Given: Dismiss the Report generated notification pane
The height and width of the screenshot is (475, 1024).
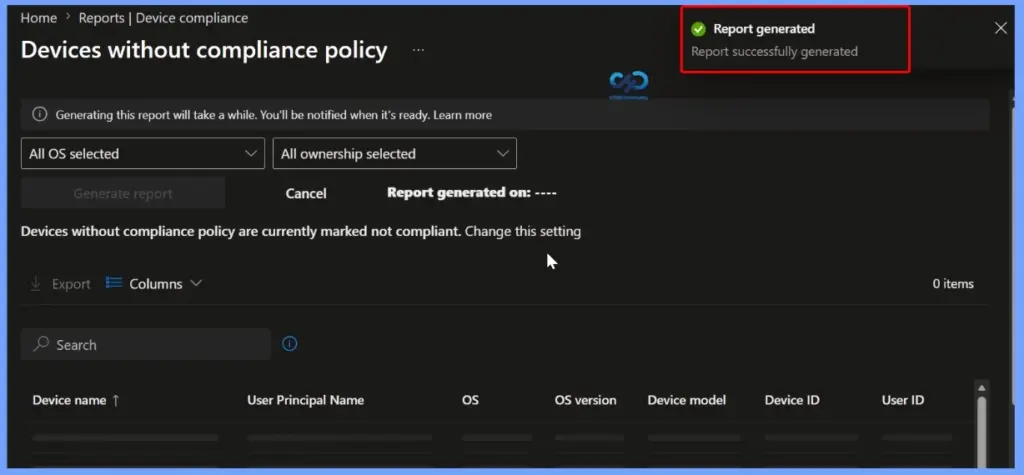Looking at the screenshot, I should pos(1000,28).
